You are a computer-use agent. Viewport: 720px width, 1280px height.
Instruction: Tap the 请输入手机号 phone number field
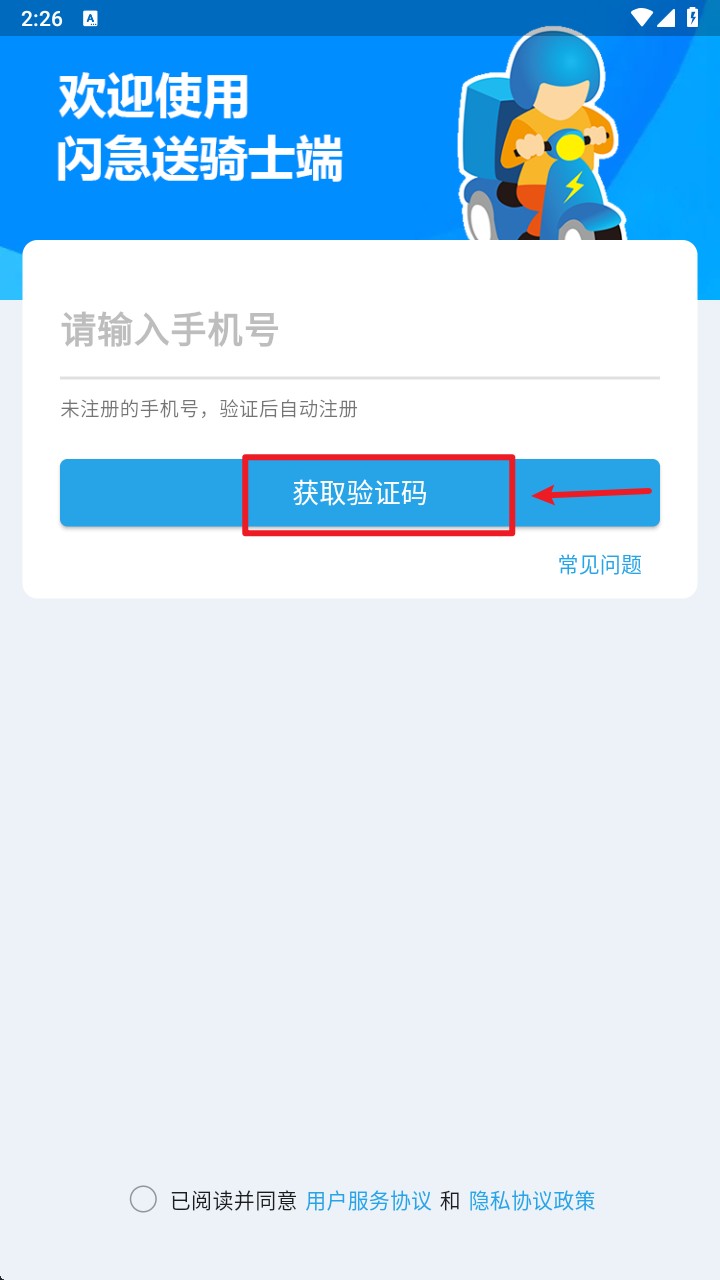click(360, 330)
